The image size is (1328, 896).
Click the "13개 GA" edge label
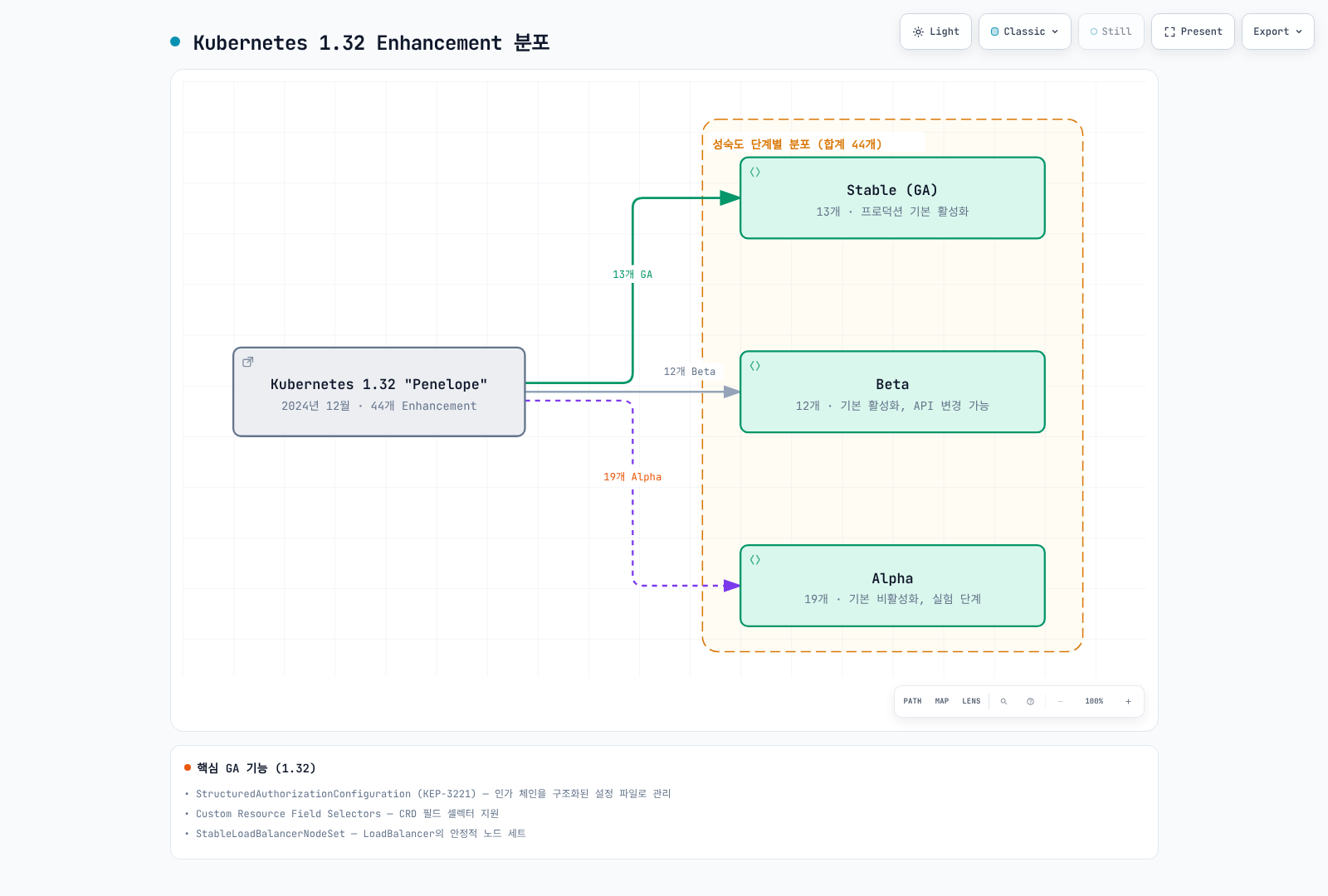632,275
